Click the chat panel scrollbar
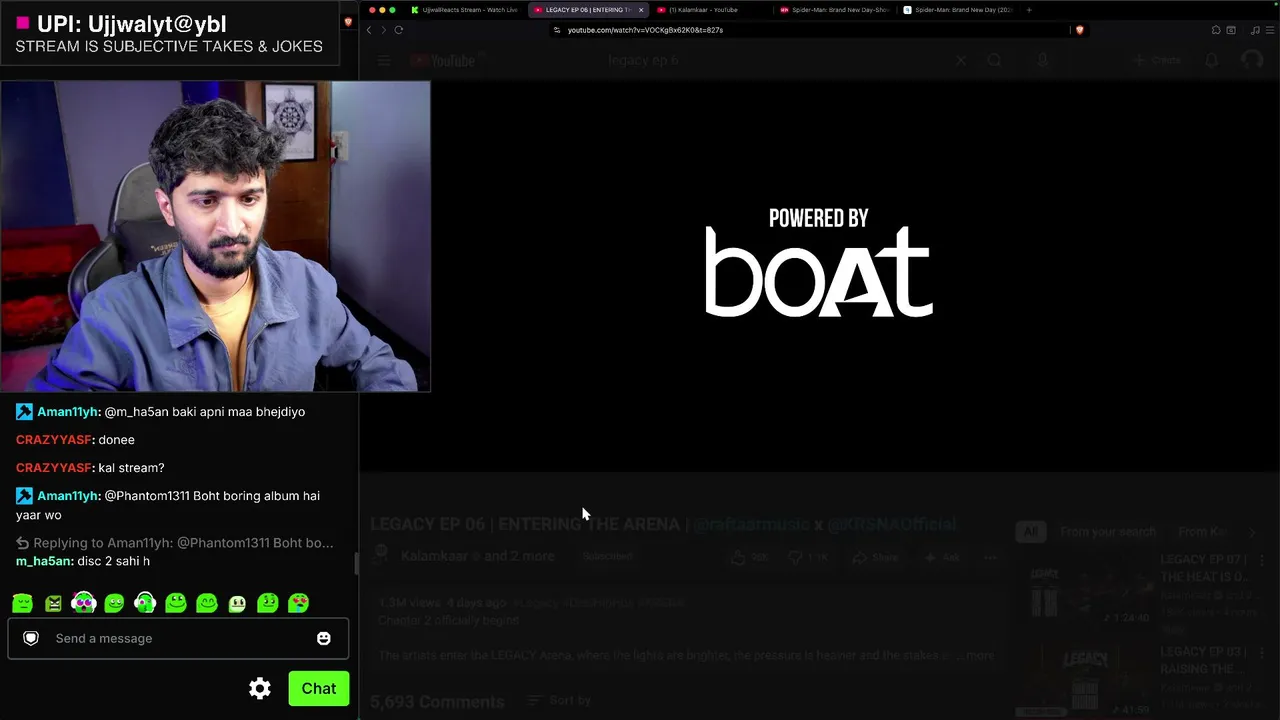The height and width of the screenshot is (720, 1280). click(355, 562)
